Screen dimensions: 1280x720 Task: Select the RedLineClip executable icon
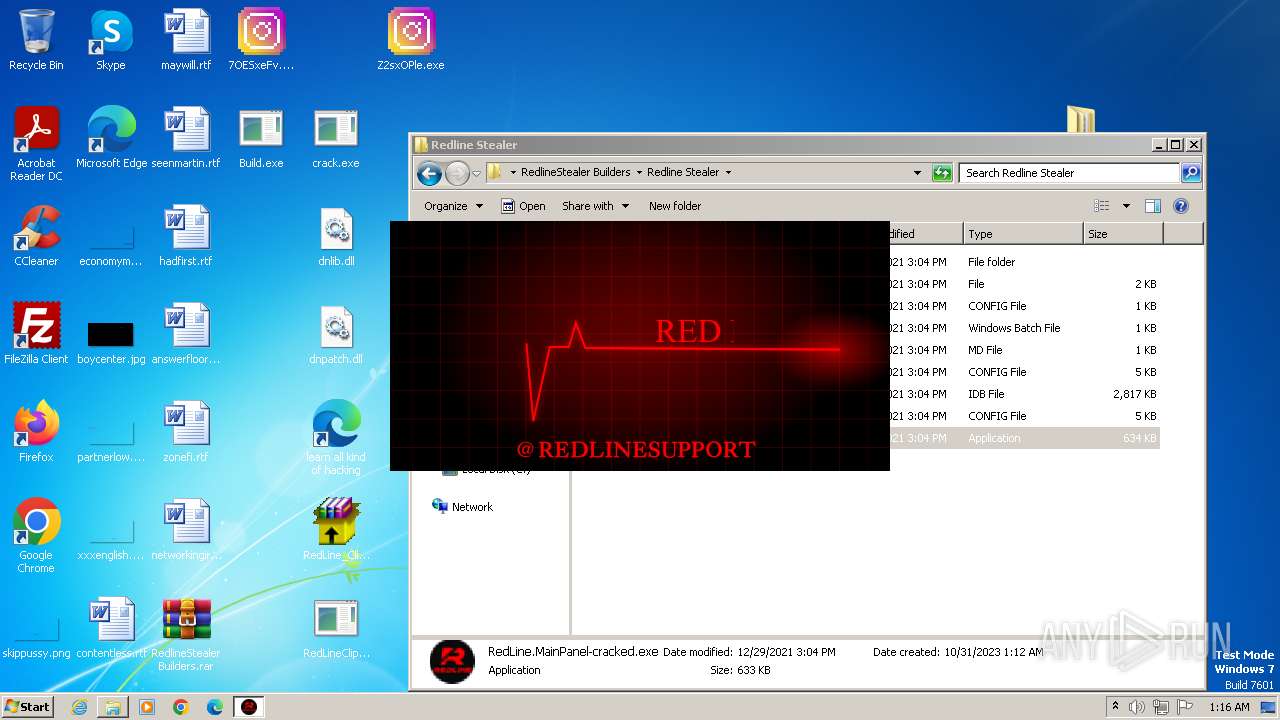336,628
